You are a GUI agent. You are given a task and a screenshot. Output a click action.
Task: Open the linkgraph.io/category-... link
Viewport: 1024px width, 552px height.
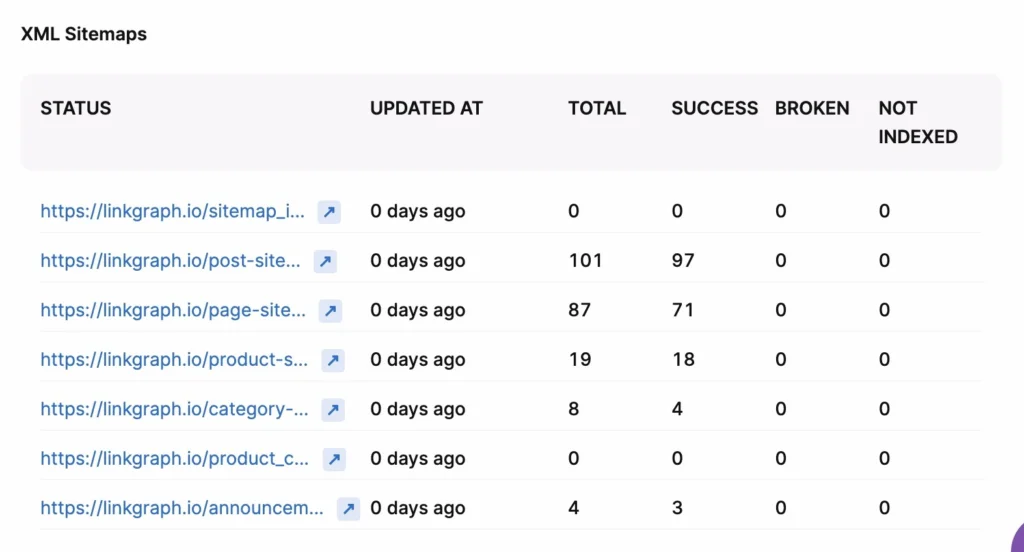(x=174, y=410)
